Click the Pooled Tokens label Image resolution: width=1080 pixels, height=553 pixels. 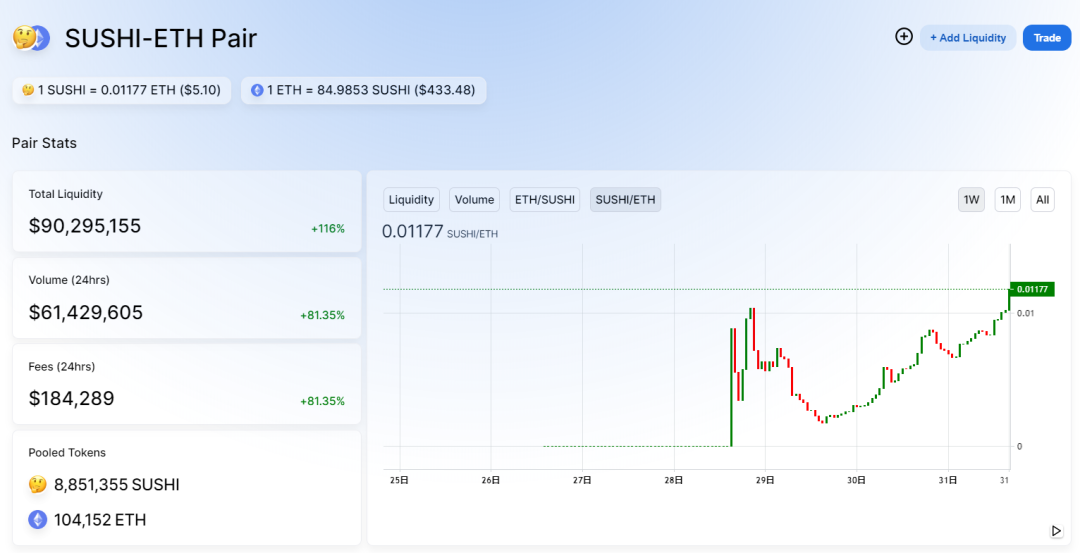pos(67,452)
